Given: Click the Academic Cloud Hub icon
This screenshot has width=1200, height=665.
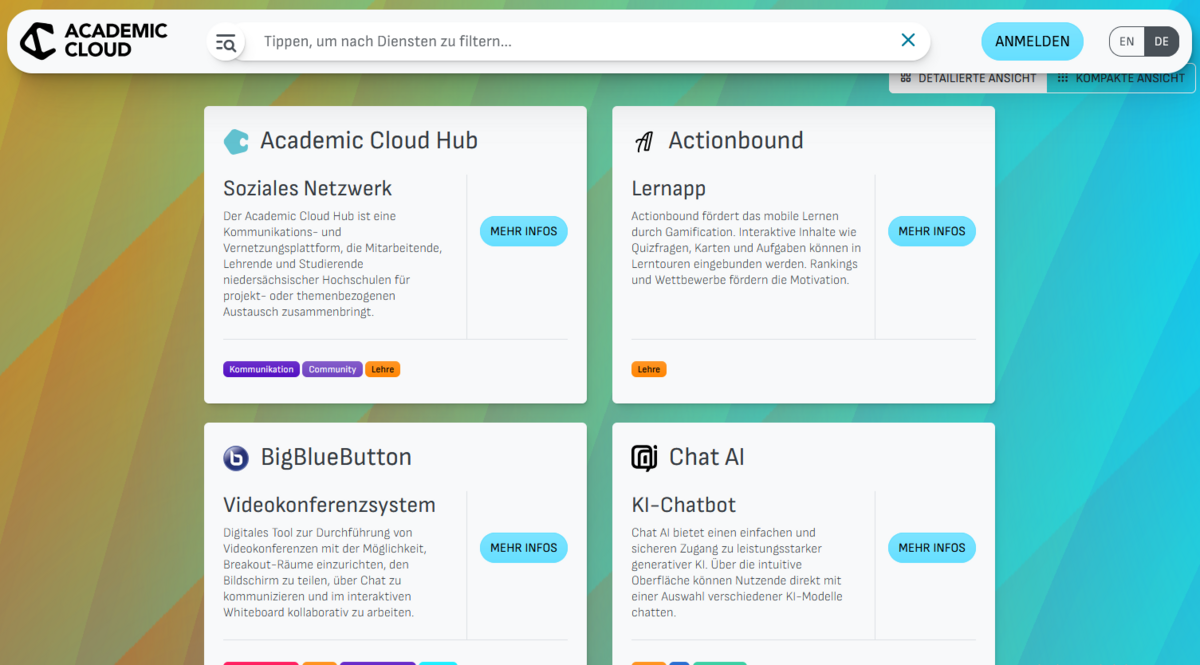Looking at the screenshot, I should coord(236,141).
